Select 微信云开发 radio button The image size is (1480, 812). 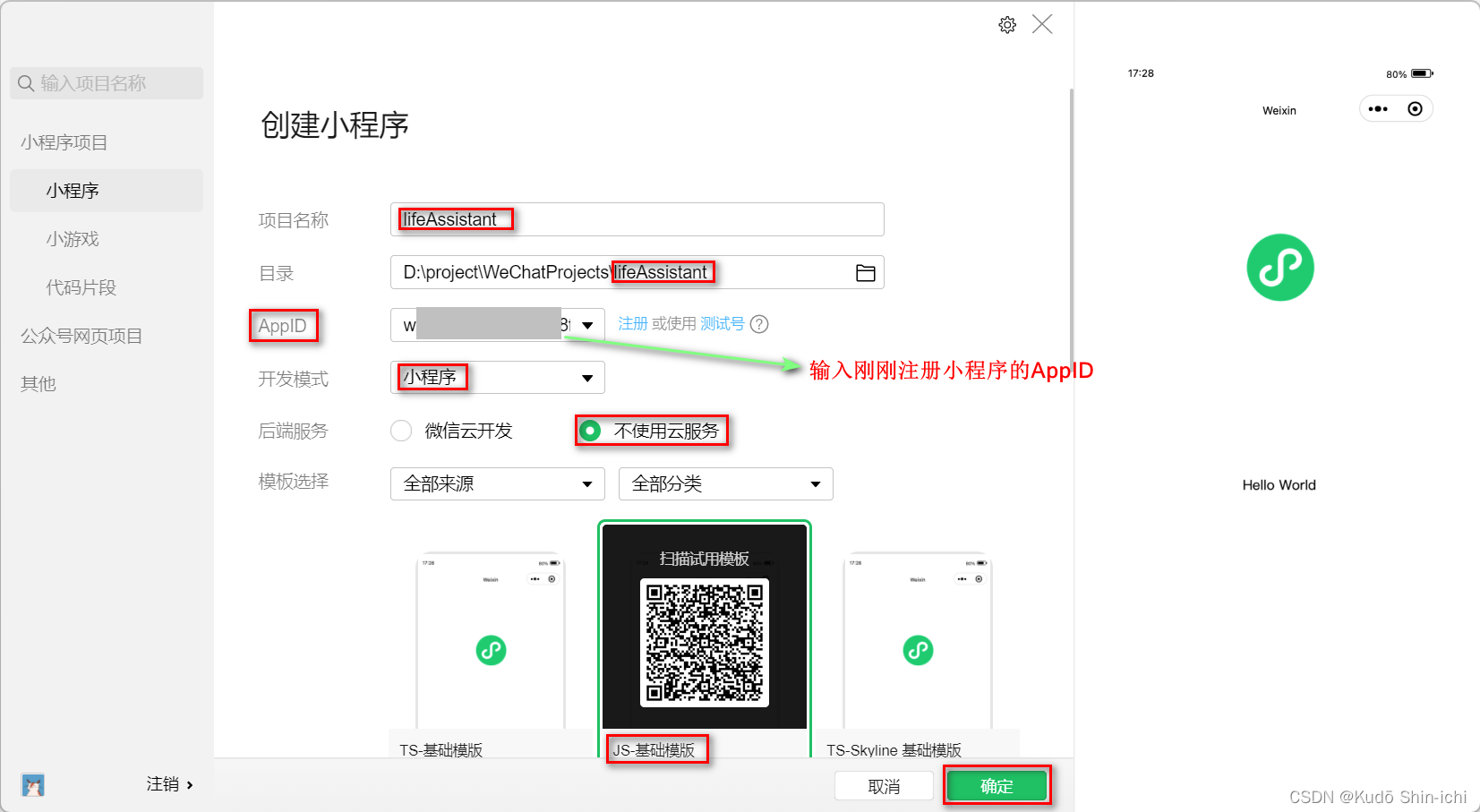tap(401, 432)
